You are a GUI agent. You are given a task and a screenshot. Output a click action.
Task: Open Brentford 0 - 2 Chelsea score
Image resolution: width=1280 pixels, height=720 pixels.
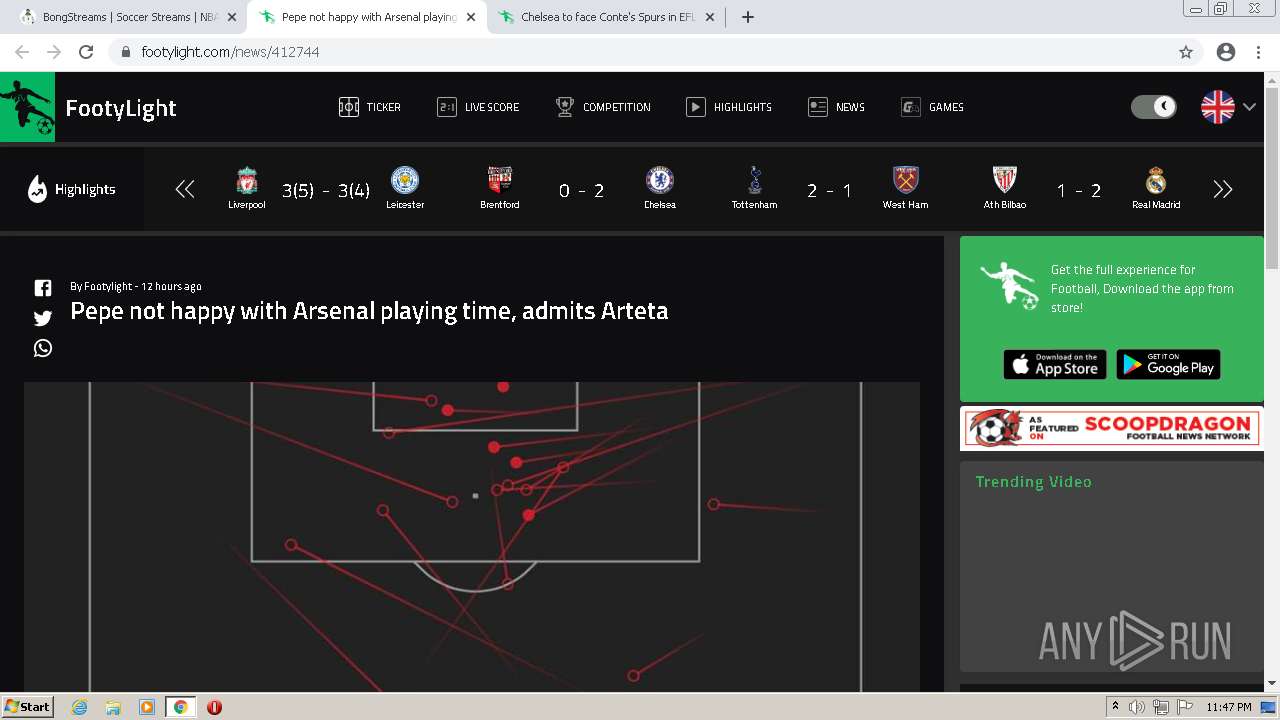pyautogui.click(x=581, y=190)
